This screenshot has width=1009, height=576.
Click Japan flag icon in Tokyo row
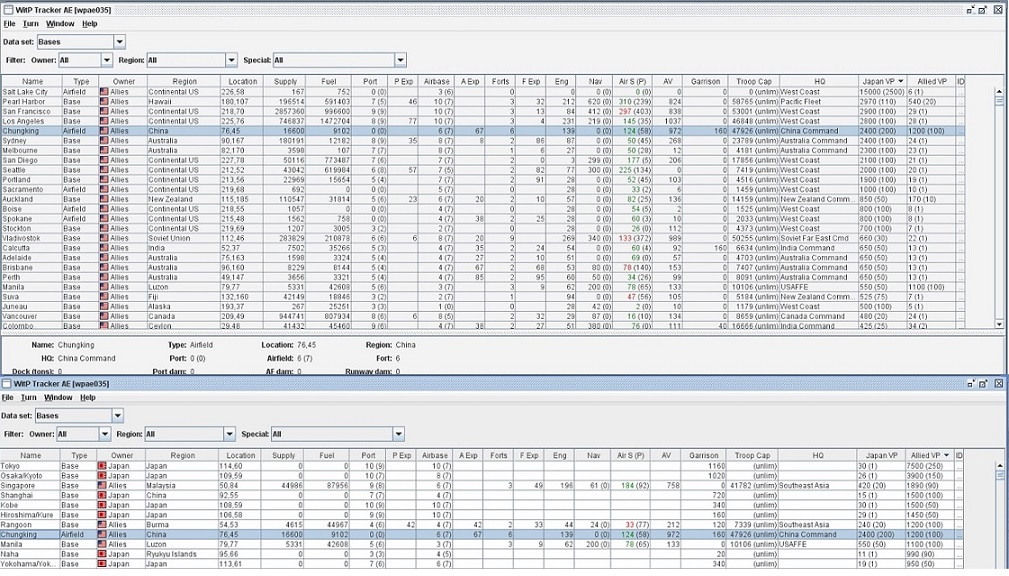click(x=102, y=466)
